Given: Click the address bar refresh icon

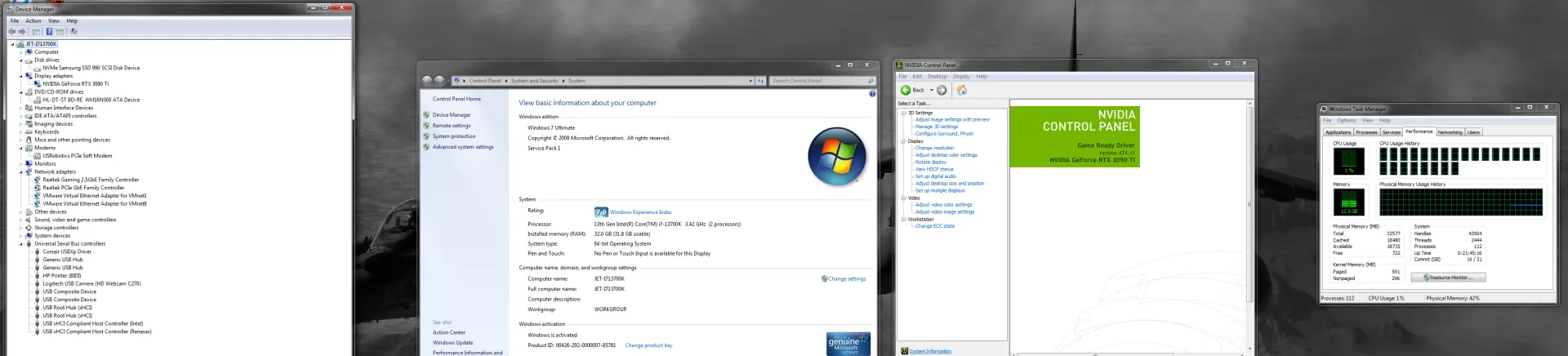Looking at the screenshot, I should pyautogui.click(x=760, y=81).
